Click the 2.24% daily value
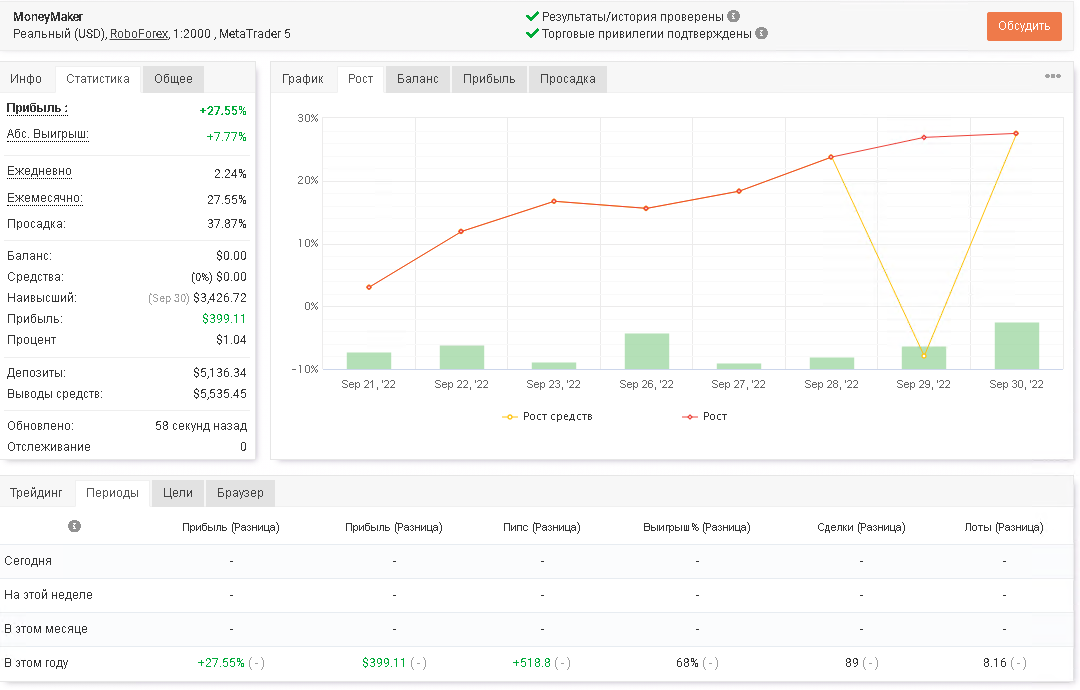Image resolution: width=1080 pixels, height=690 pixels. pyautogui.click(x=230, y=174)
